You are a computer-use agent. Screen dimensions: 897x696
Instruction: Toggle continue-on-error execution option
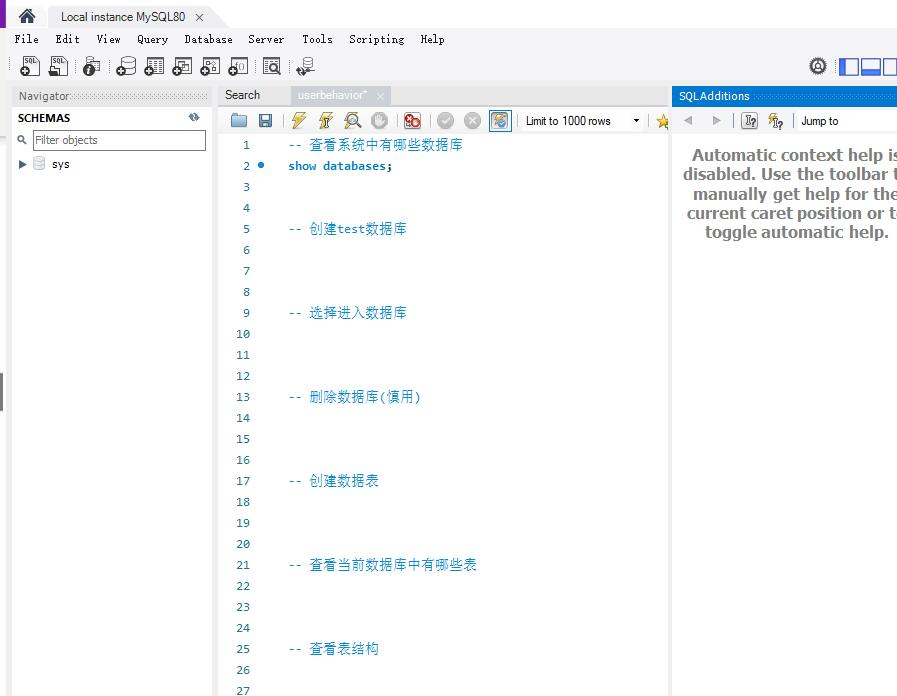point(412,121)
